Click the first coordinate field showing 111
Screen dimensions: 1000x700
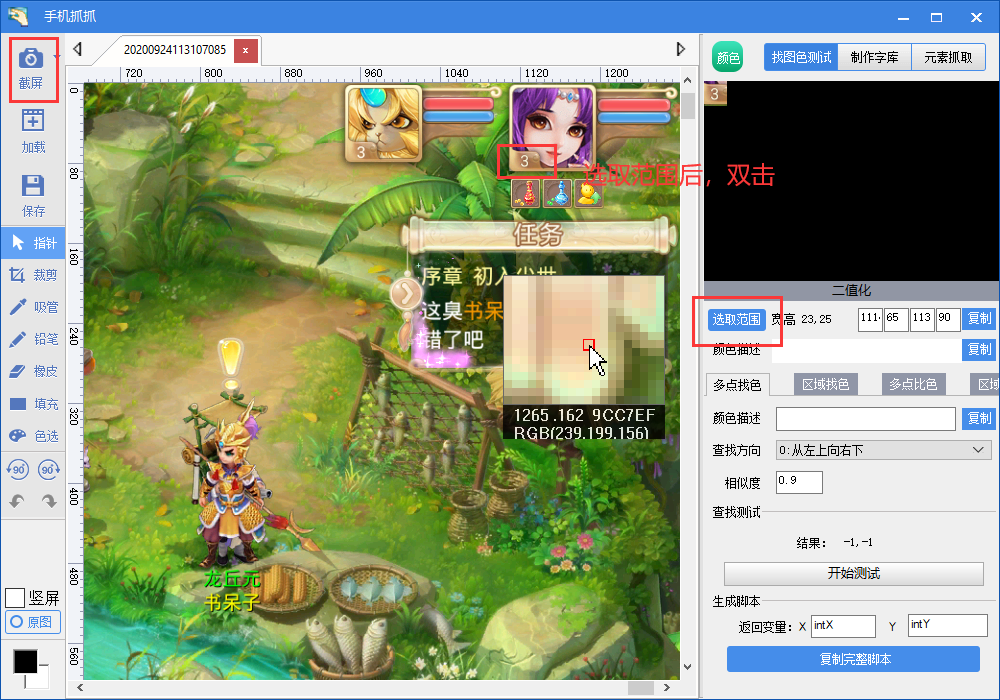[870, 319]
